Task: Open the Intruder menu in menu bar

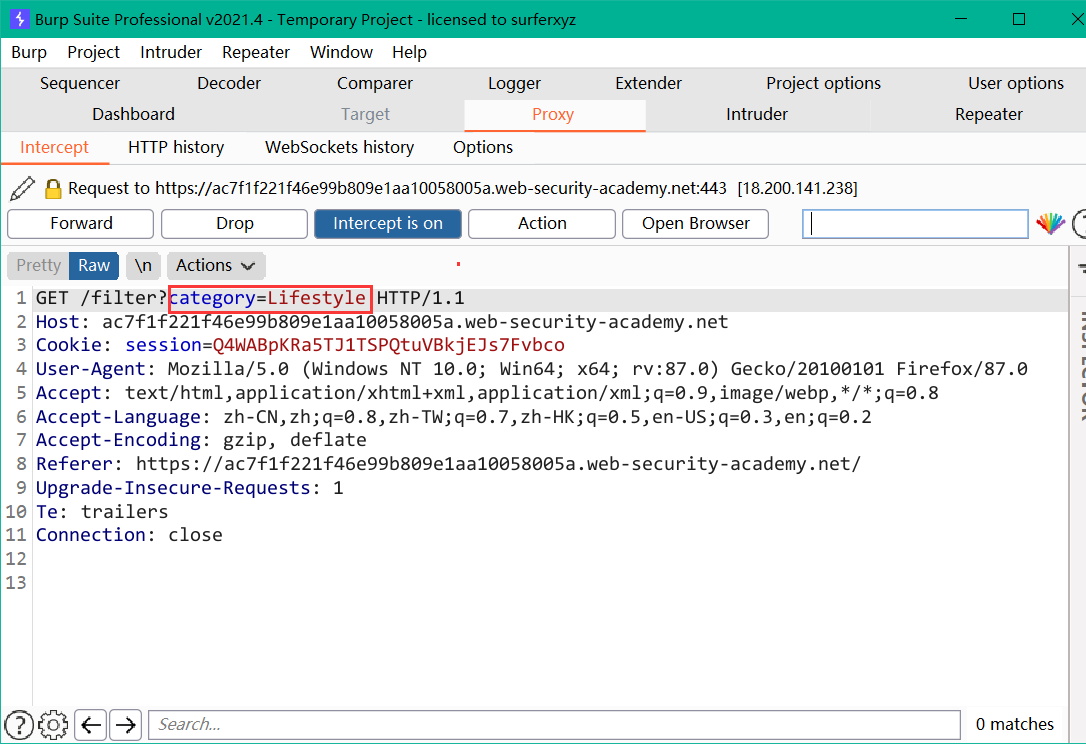Action: tap(171, 53)
